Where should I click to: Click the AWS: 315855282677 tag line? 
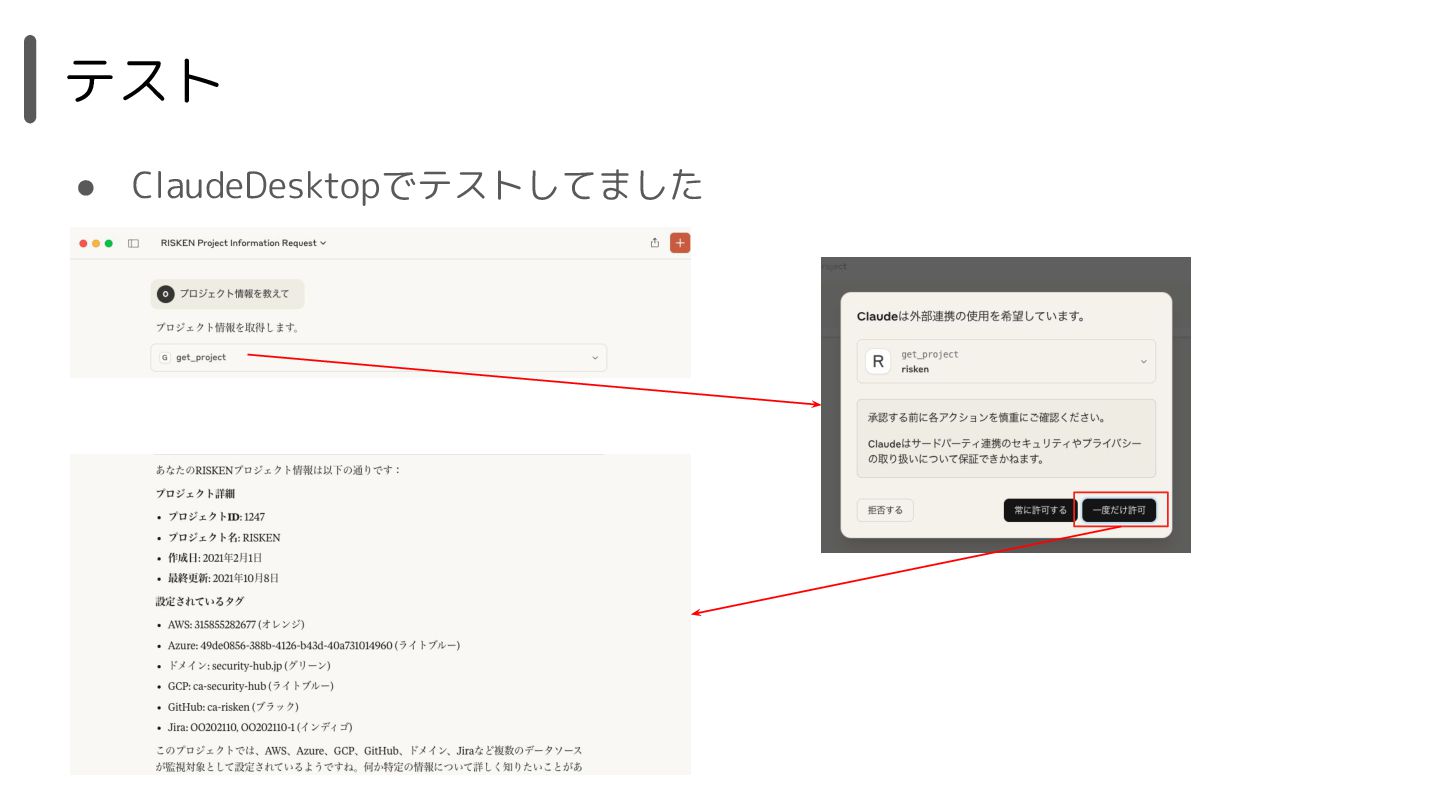(x=236, y=624)
